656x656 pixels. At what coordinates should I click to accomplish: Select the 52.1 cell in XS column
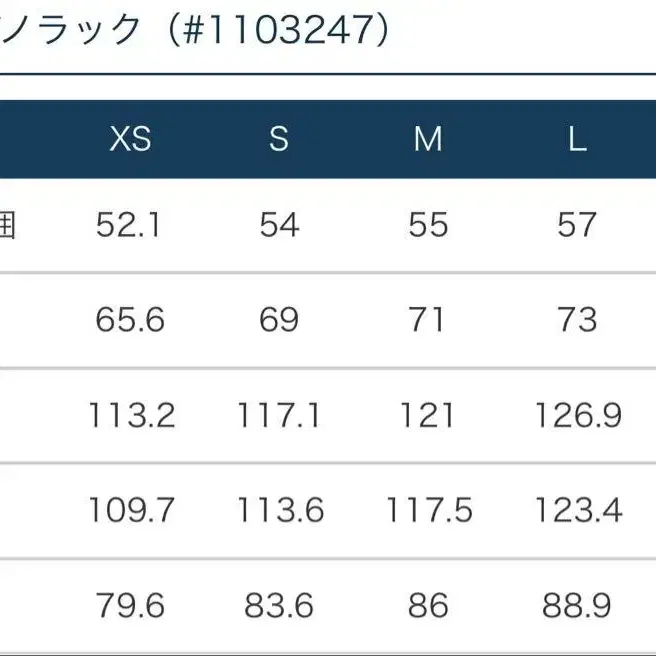tap(131, 225)
